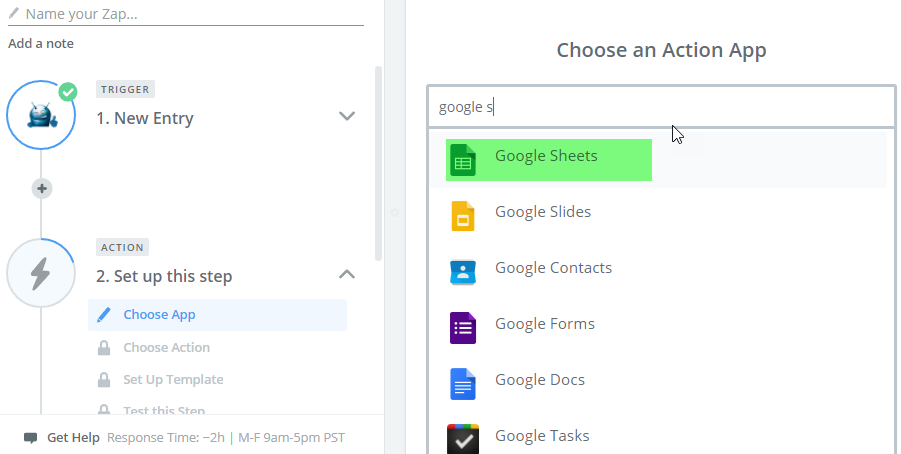This screenshot has height=454, width=901.
Task: Click the Response Time text
Action: (x=226, y=438)
